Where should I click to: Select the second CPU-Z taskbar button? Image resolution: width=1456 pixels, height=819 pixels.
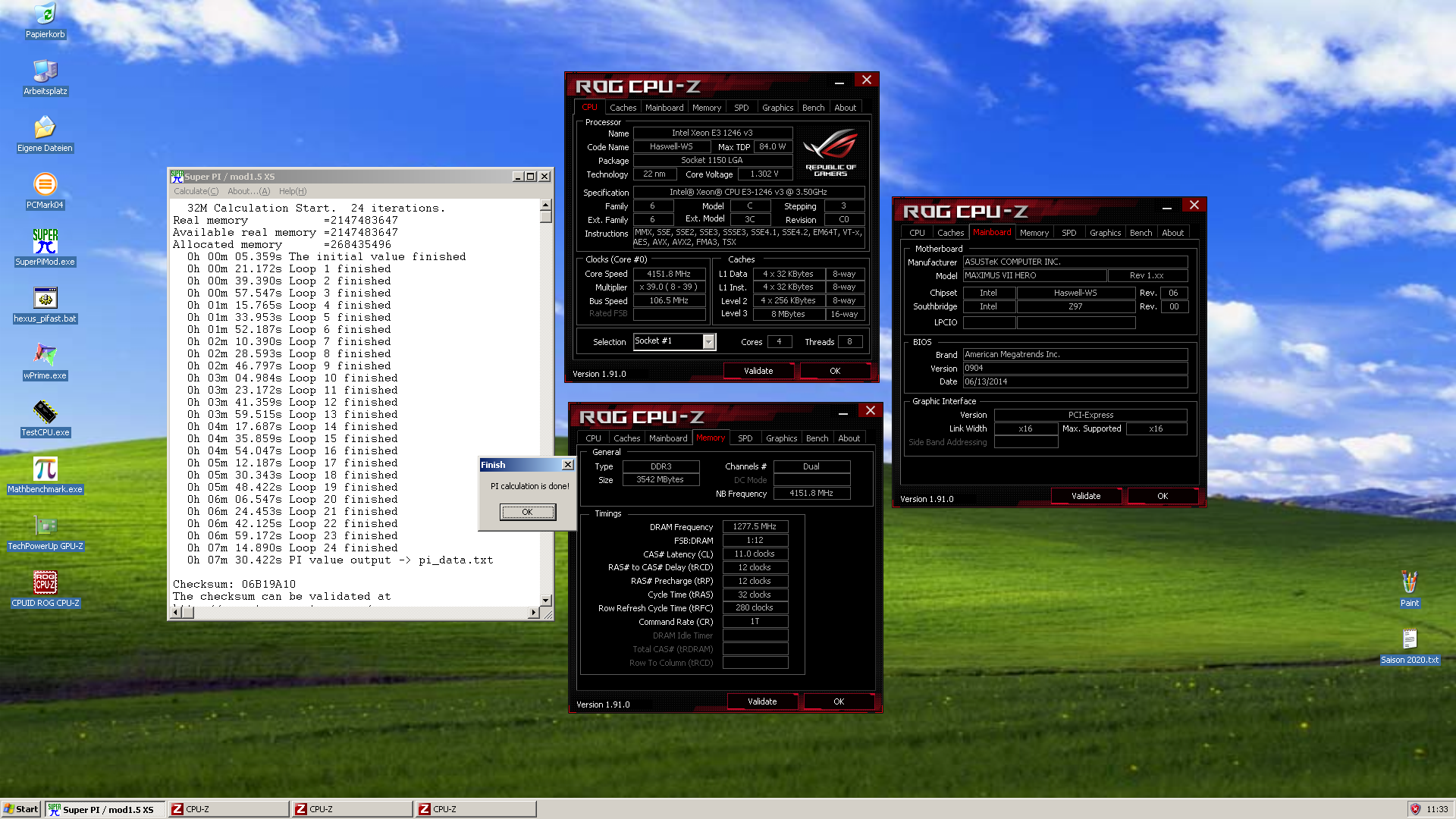coord(352,809)
